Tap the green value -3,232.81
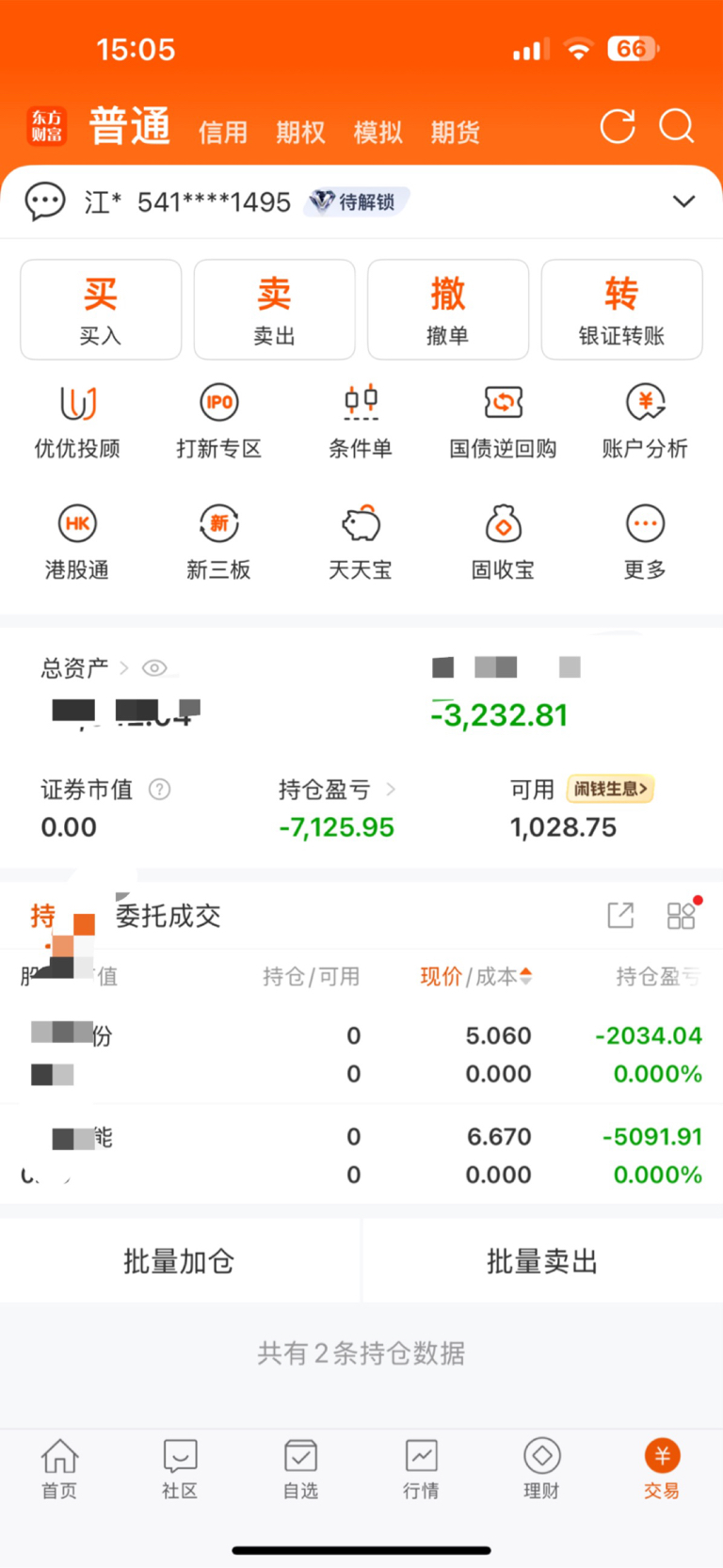 click(499, 715)
